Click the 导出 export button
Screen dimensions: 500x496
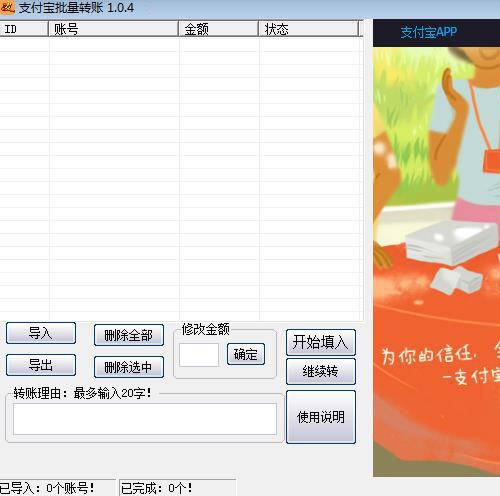click(41, 365)
